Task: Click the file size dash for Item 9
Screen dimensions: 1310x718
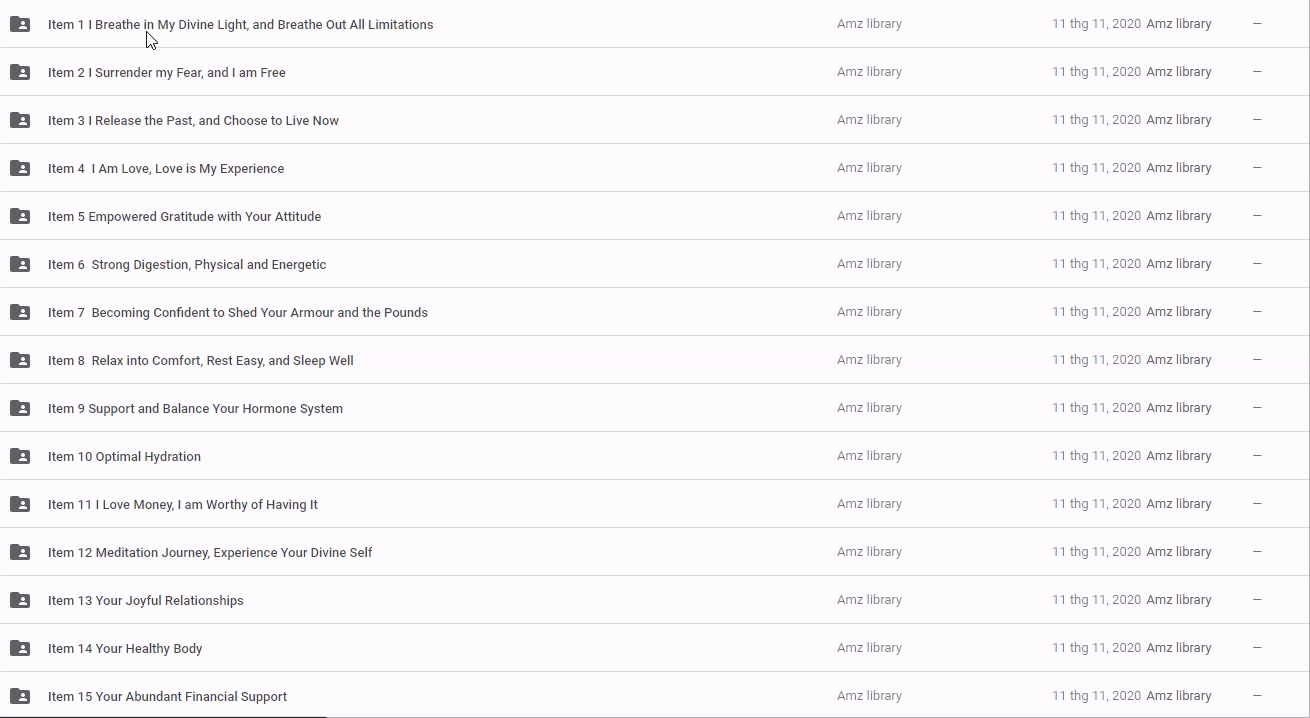Action: tap(1257, 408)
